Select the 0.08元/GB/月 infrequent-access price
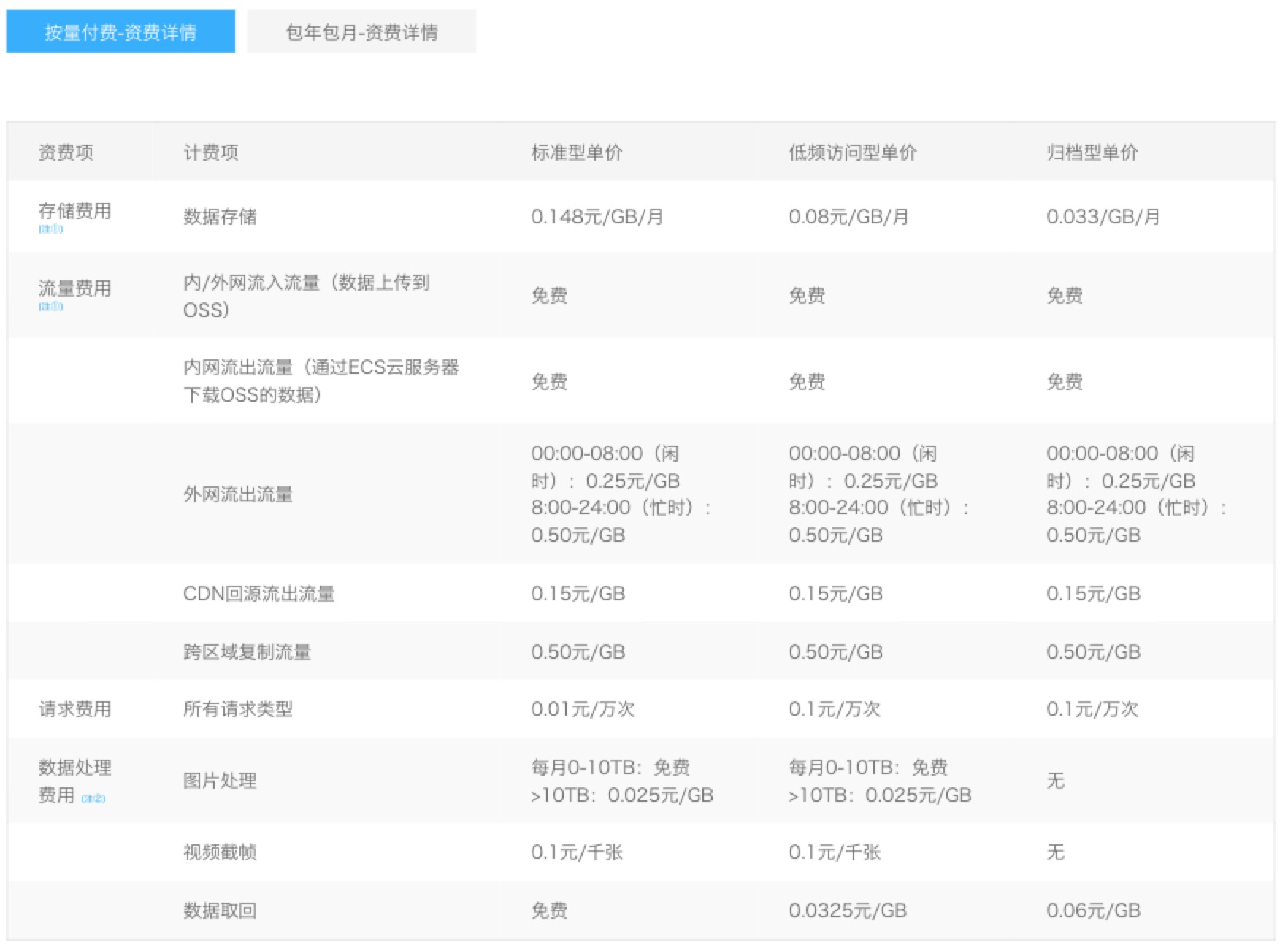The height and width of the screenshot is (948, 1288). point(849,217)
